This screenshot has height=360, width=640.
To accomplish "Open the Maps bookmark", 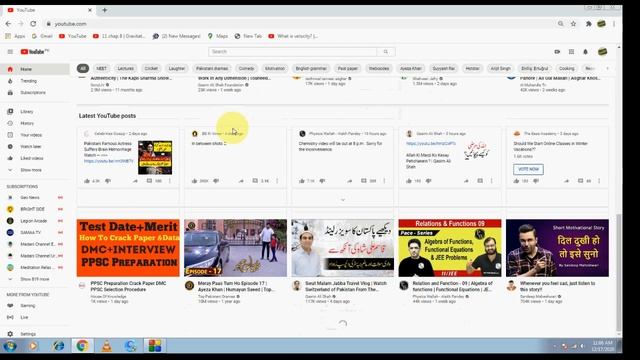I will tap(218, 36).
